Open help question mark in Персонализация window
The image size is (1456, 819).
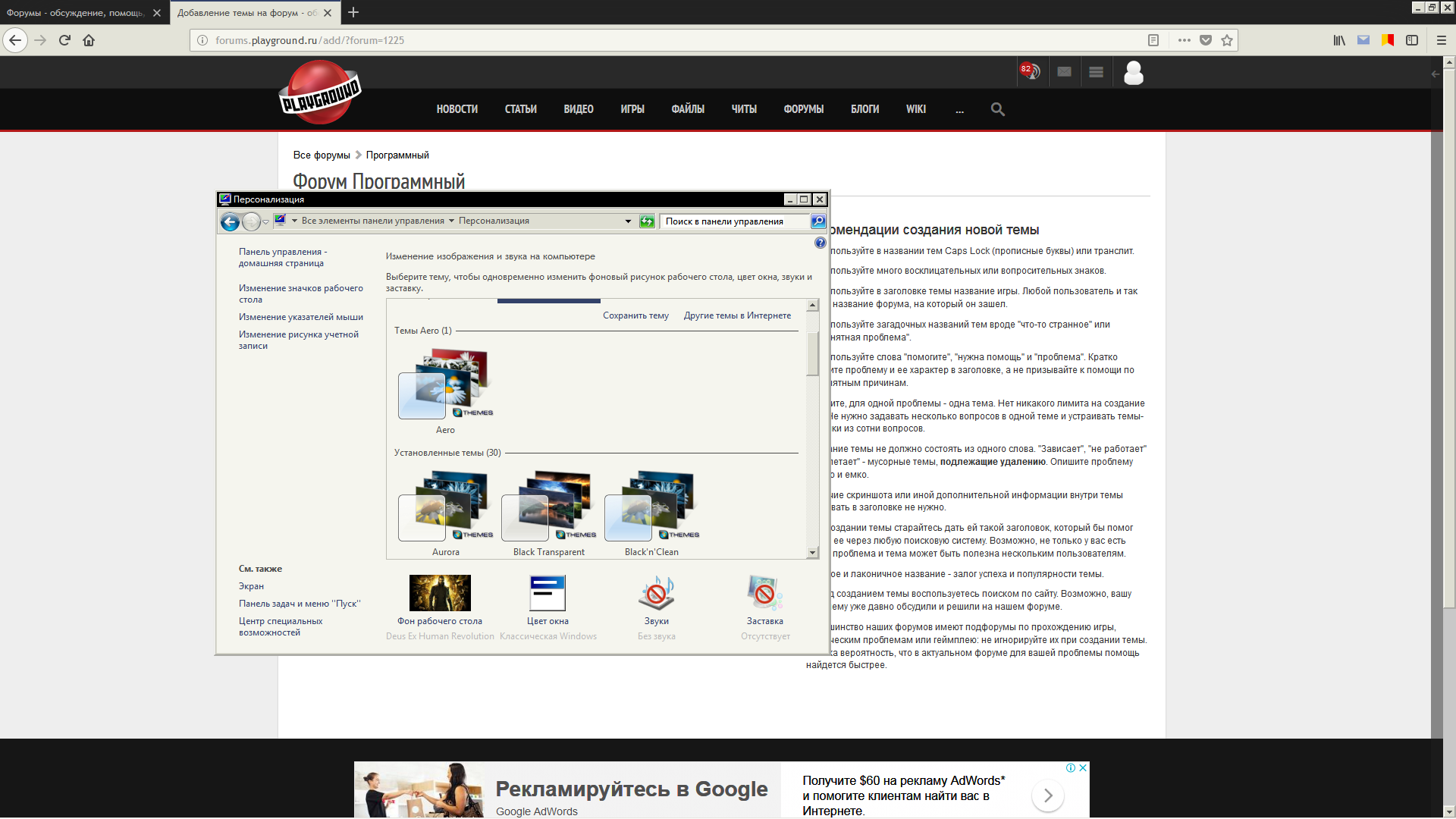[820, 243]
